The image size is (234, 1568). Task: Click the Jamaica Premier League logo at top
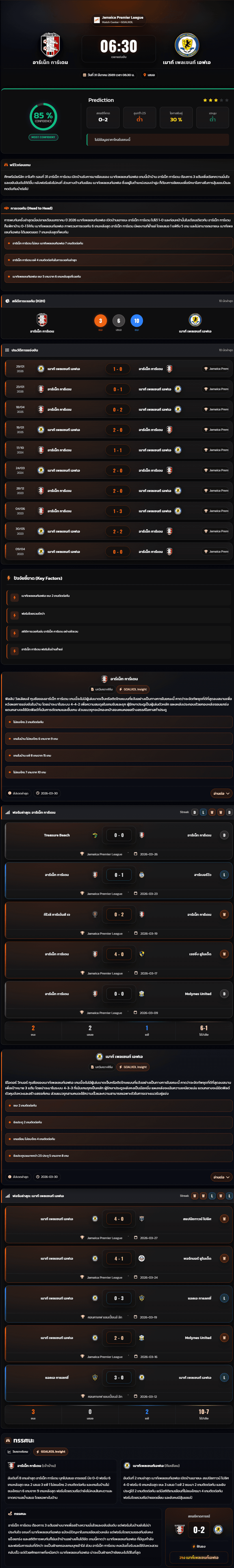point(96,20)
